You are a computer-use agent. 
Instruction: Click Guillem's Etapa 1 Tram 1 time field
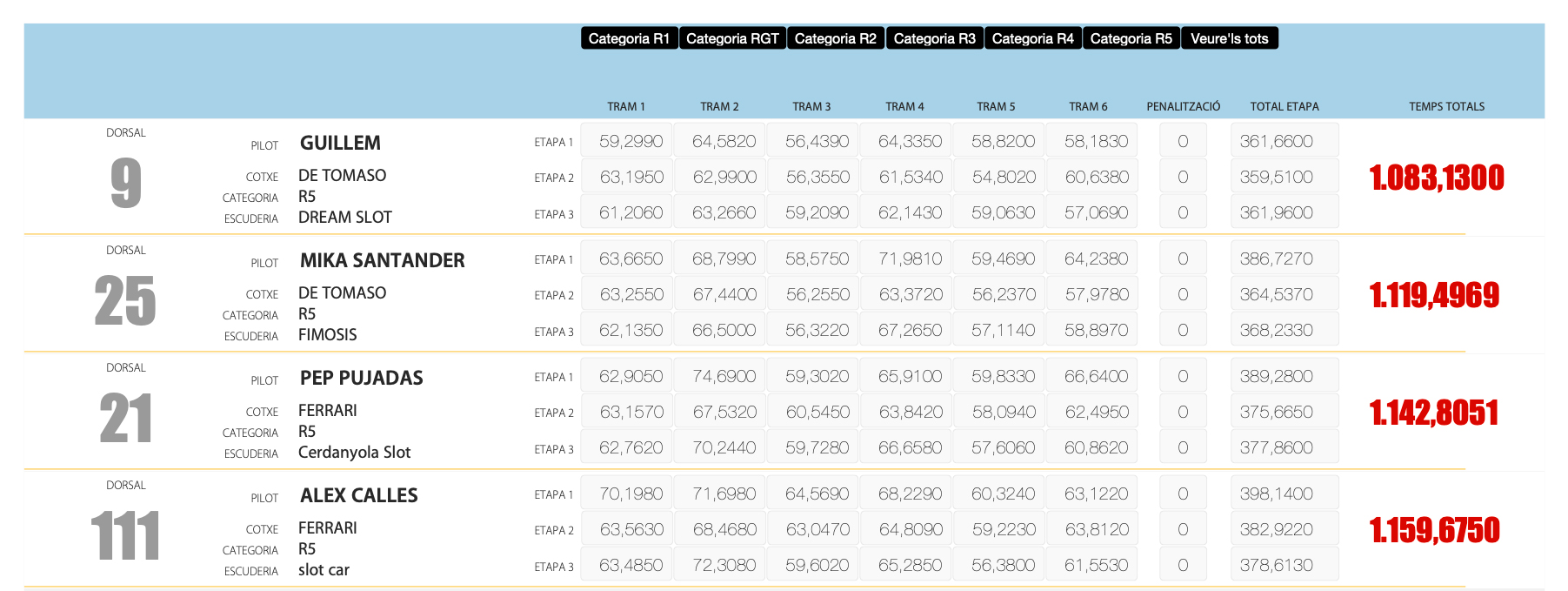coord(631,141)
